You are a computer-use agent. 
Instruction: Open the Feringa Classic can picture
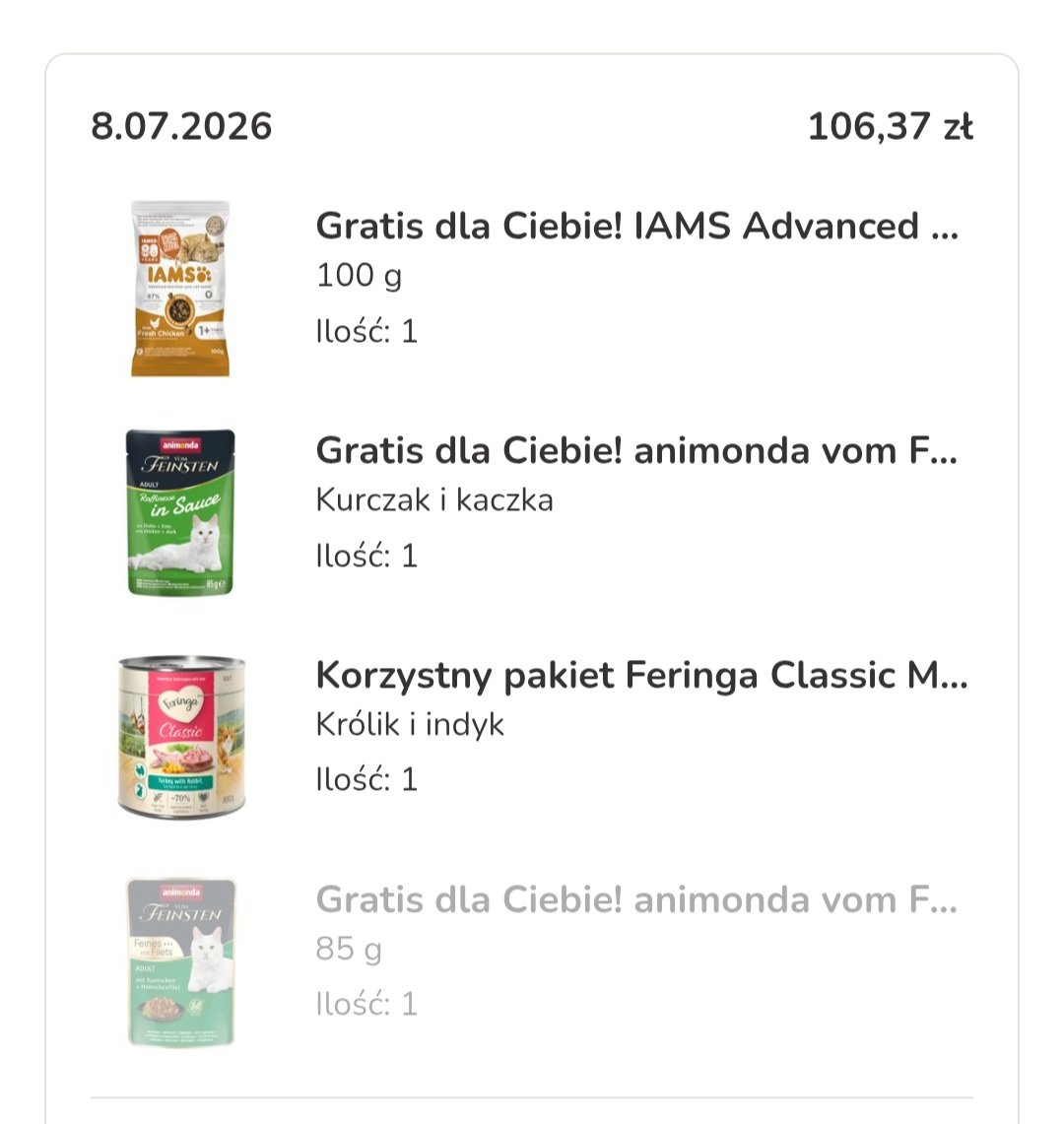(x=181, y=737)
